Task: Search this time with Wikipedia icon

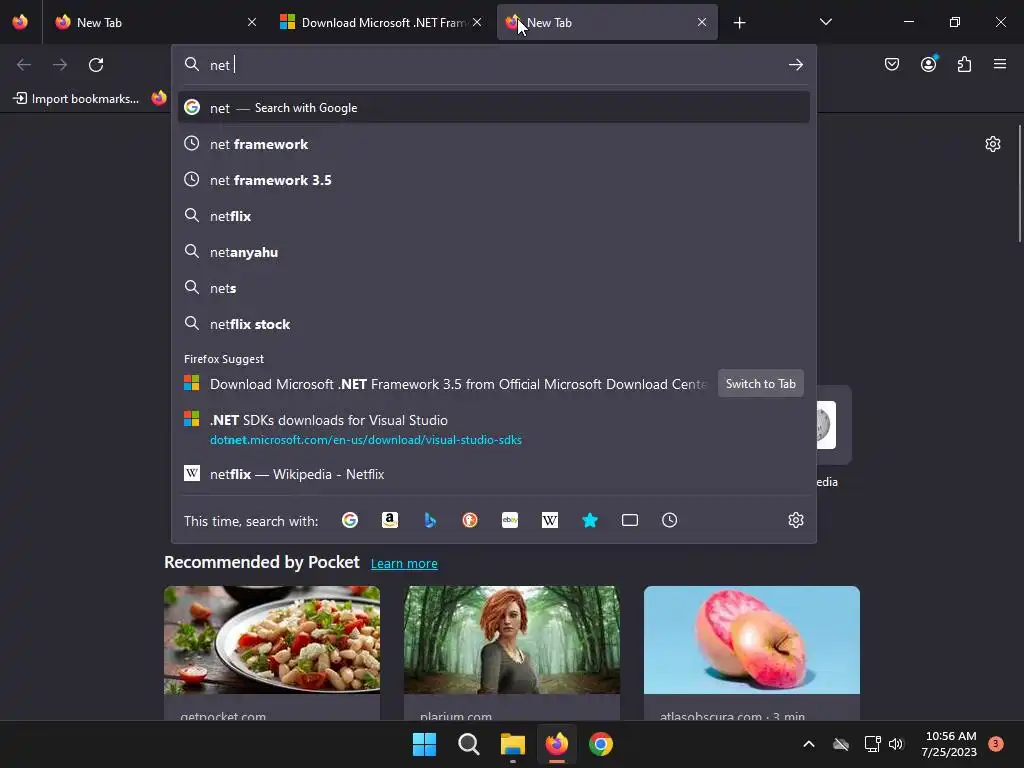Action: pyautogui.click(x=550, y=520)
